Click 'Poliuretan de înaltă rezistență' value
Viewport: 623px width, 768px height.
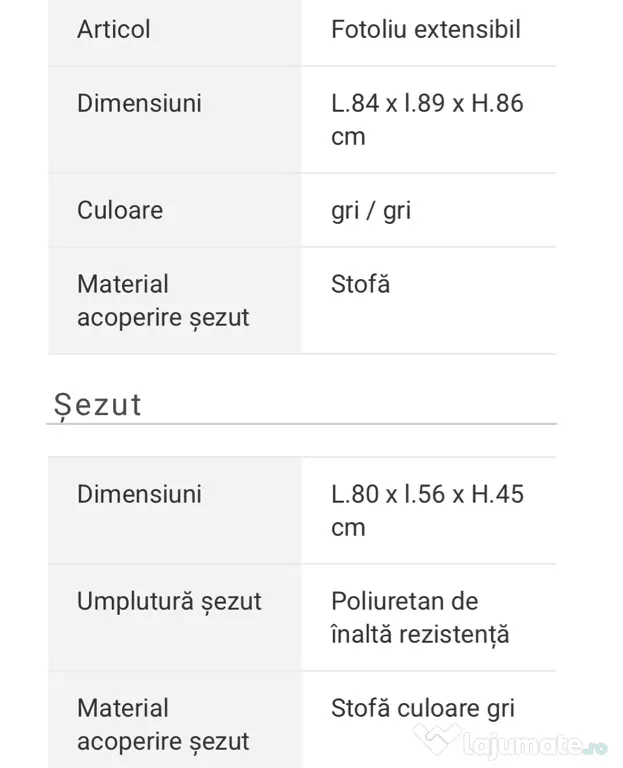(x=420, y=617)
